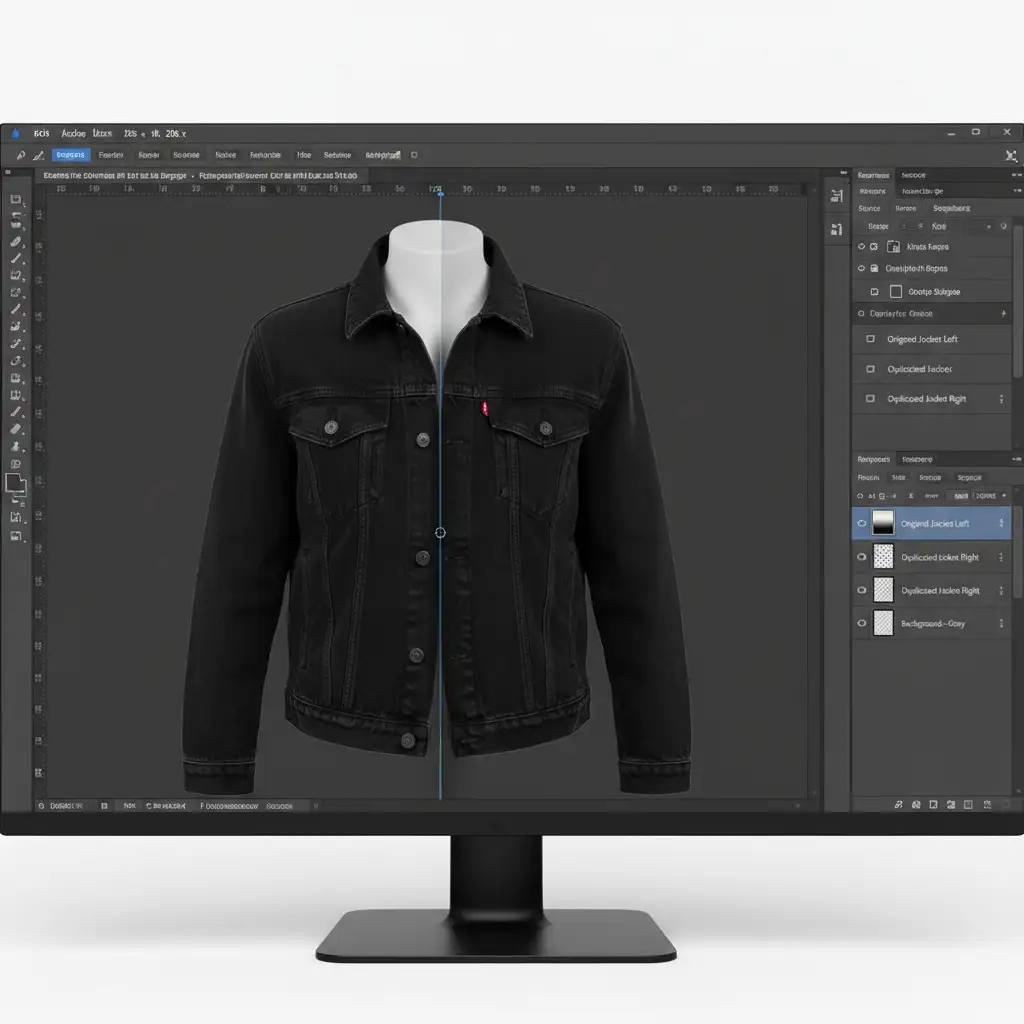Switch to the second tab of the layers panel group

[917, 459]
